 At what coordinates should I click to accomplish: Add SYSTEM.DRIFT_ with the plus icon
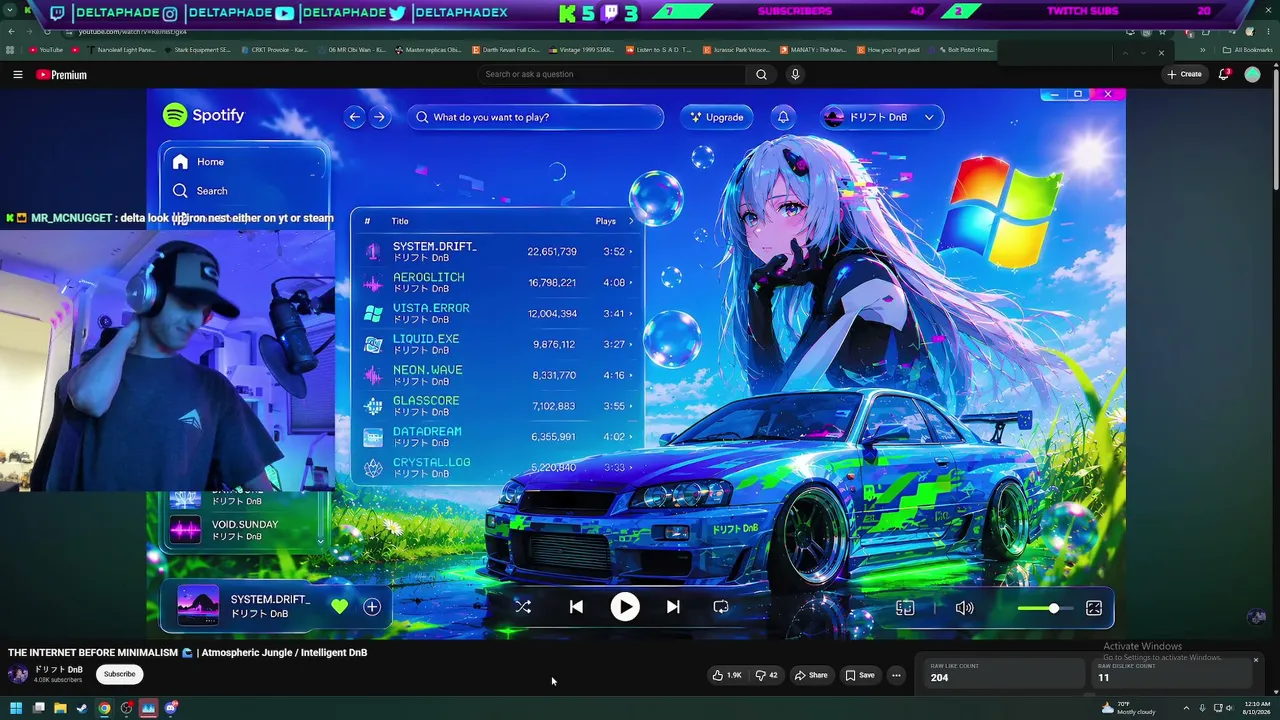pos(372,607)
